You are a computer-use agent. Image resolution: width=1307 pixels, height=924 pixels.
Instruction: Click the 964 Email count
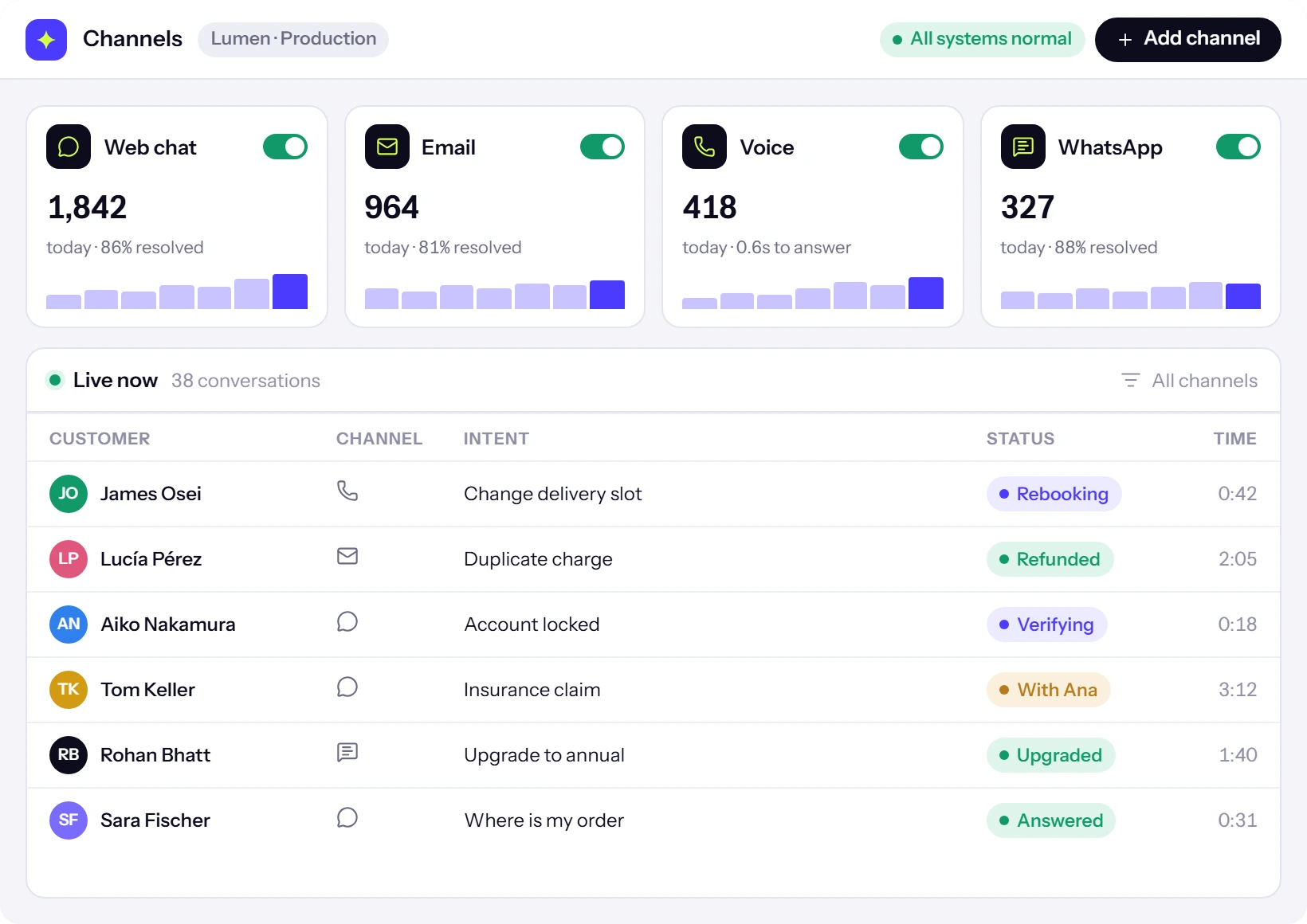391,208
